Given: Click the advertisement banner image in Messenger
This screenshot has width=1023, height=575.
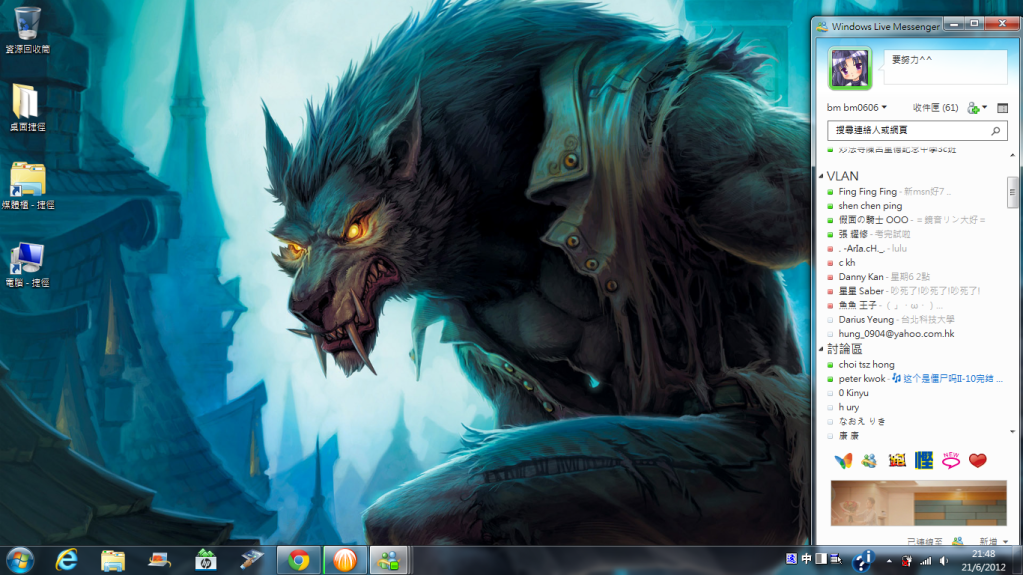Looking at the screenshot, I should tap(918, 503).
